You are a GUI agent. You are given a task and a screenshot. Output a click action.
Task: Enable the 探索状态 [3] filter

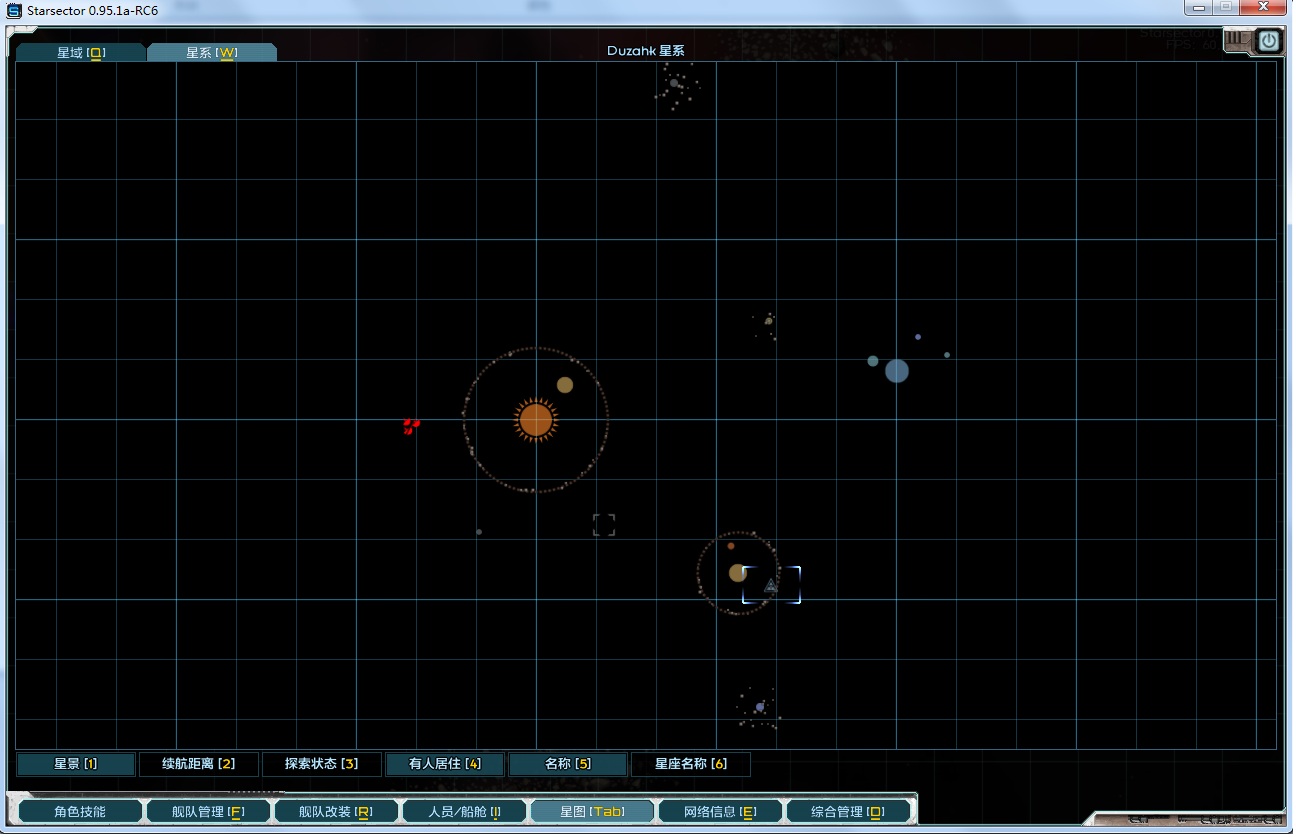coord(322,764)
